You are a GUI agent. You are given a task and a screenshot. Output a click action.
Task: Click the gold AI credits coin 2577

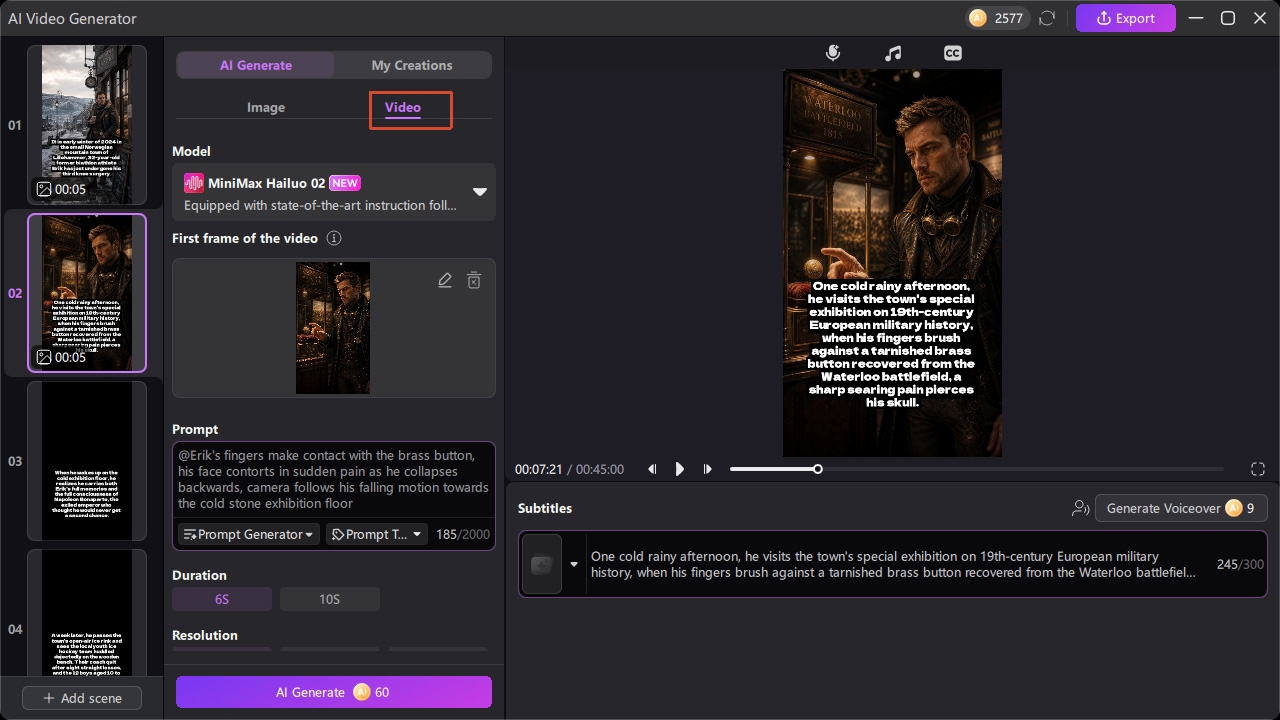tap(977, 18)
